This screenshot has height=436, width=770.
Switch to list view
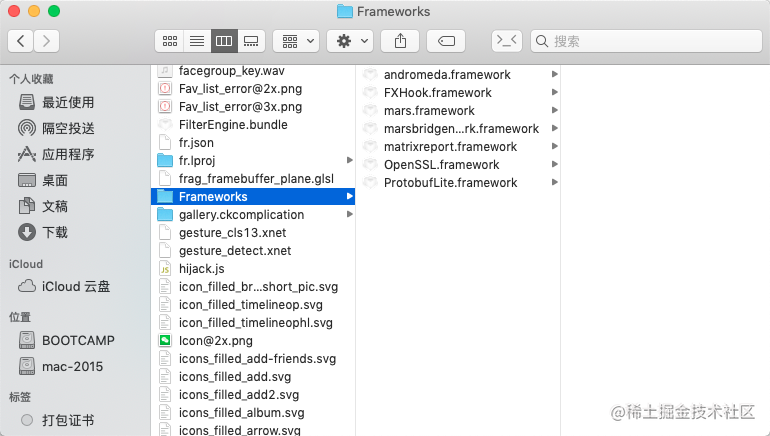197,41
